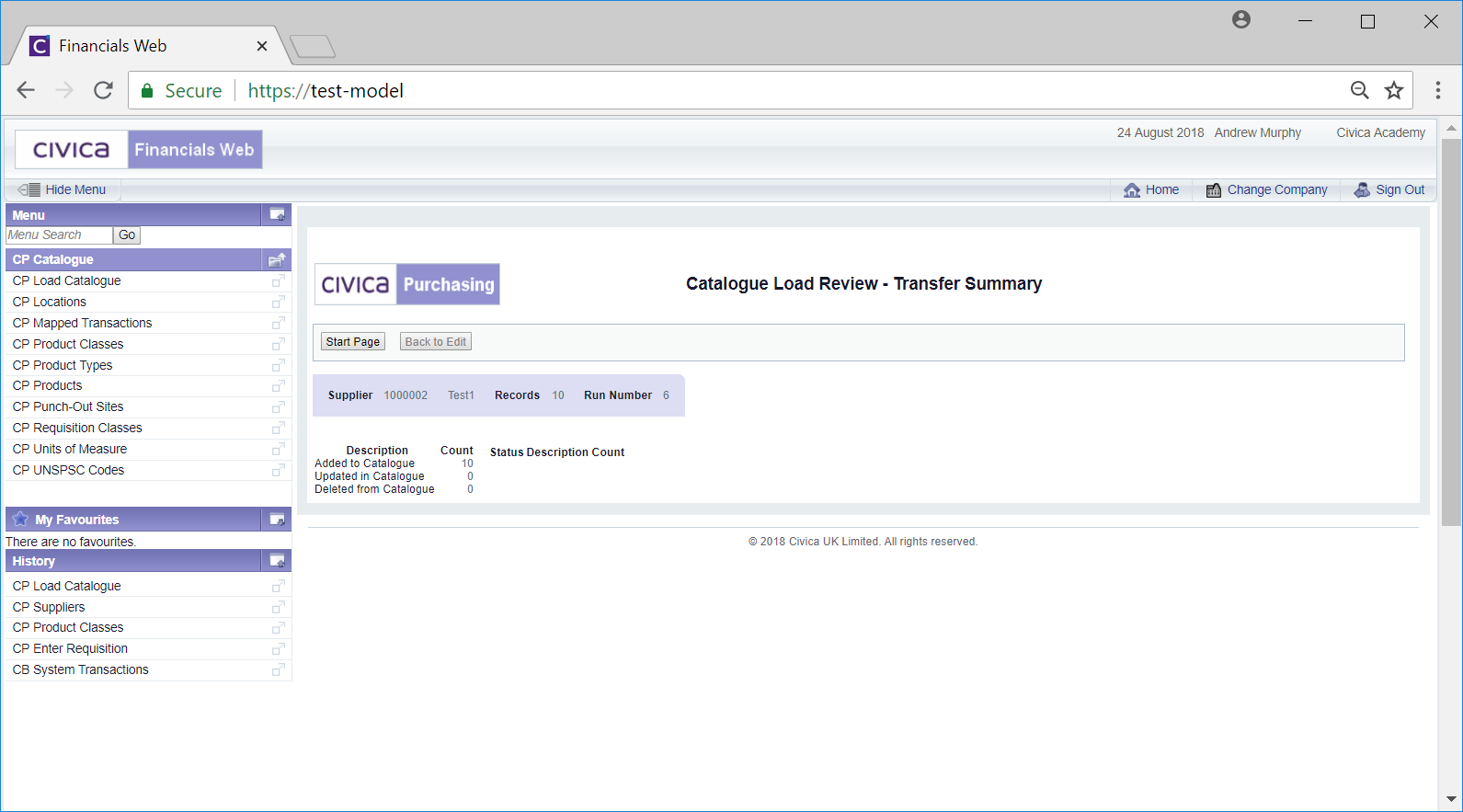The height and width of the screenshot is (812, 1463).
Task: Click the Civica Financials Web logo
Action: pyautogui.click(x=139, y=150)
